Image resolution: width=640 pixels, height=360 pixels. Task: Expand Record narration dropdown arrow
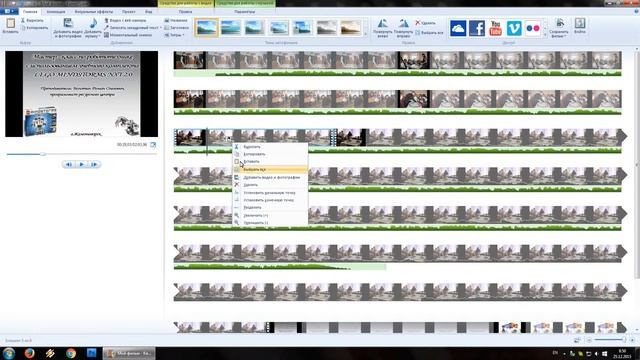(x=160, y=28)
